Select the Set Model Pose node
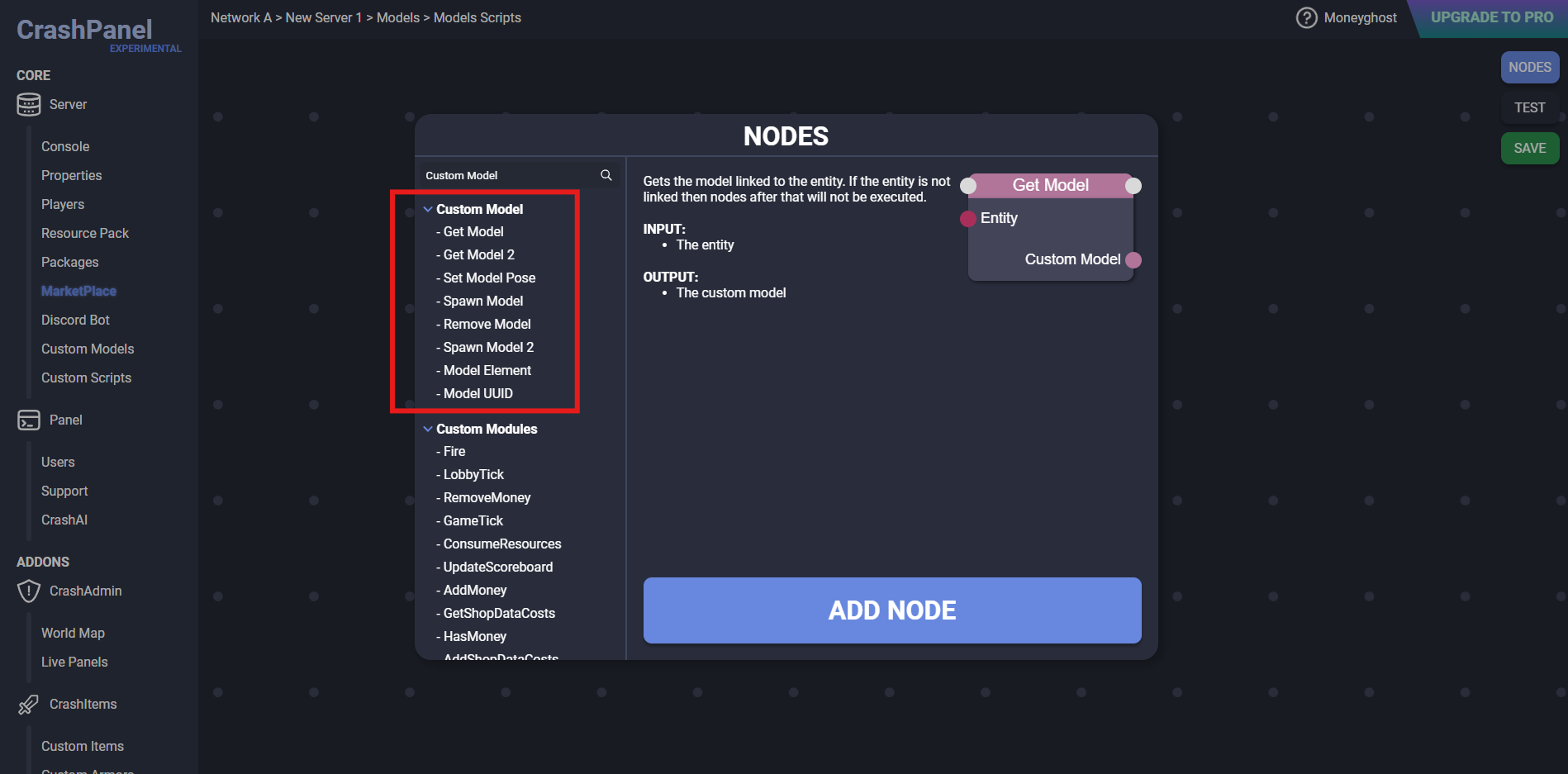 [x=486, y=278]
